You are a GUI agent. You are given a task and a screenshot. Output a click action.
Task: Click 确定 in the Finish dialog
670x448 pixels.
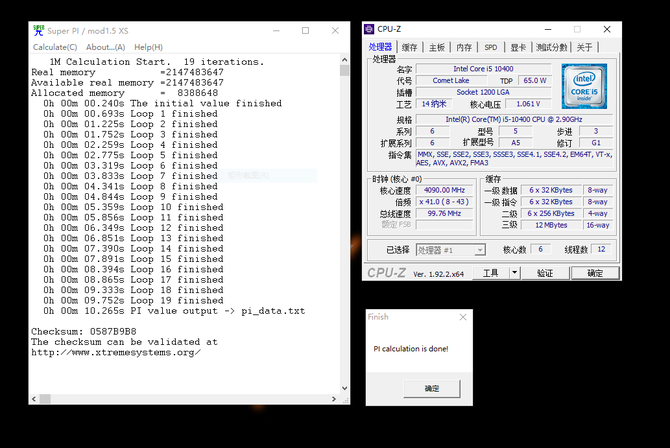432,389
